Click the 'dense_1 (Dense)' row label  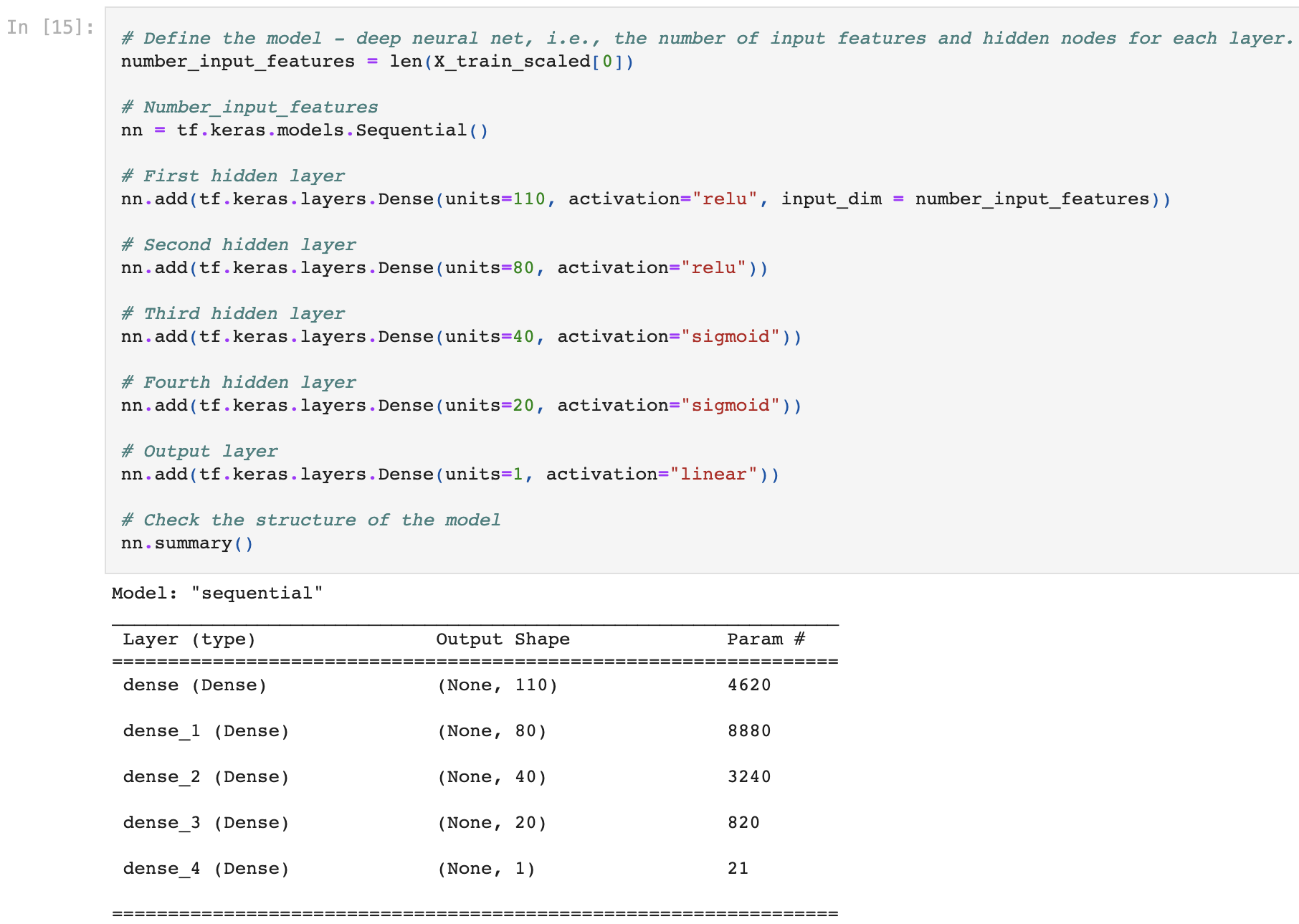(x=206, y=731)
